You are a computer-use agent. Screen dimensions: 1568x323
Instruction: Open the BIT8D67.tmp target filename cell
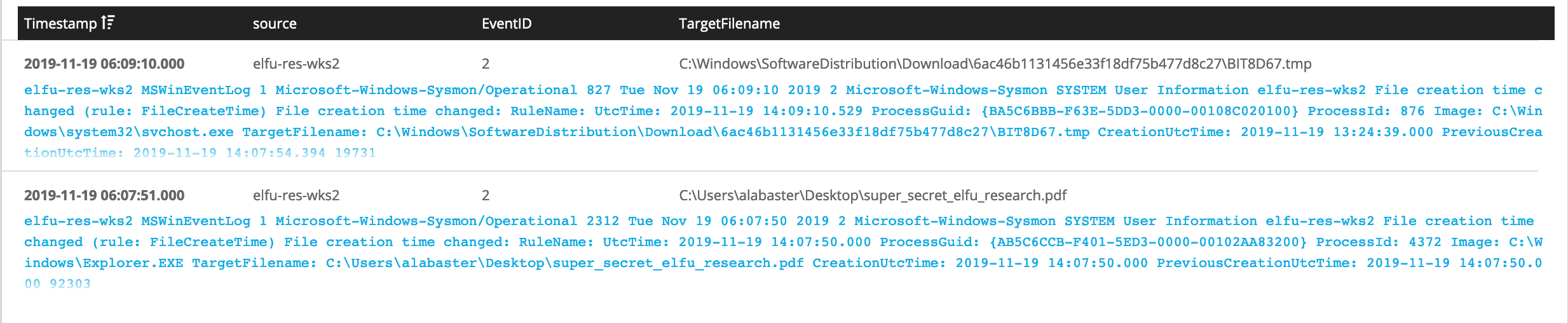pyautogui.click(x=995, y=64)
